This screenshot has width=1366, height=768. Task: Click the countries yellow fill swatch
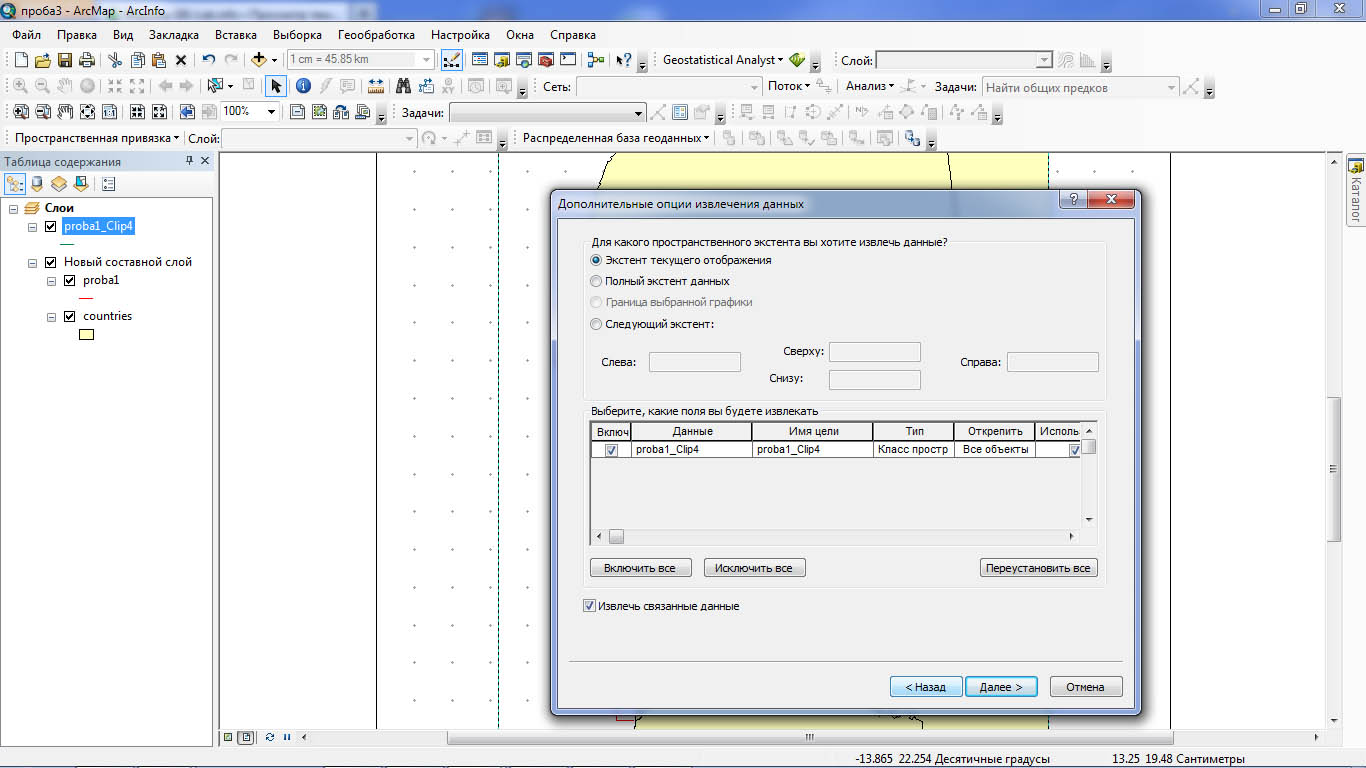click(x=87, y=335)
